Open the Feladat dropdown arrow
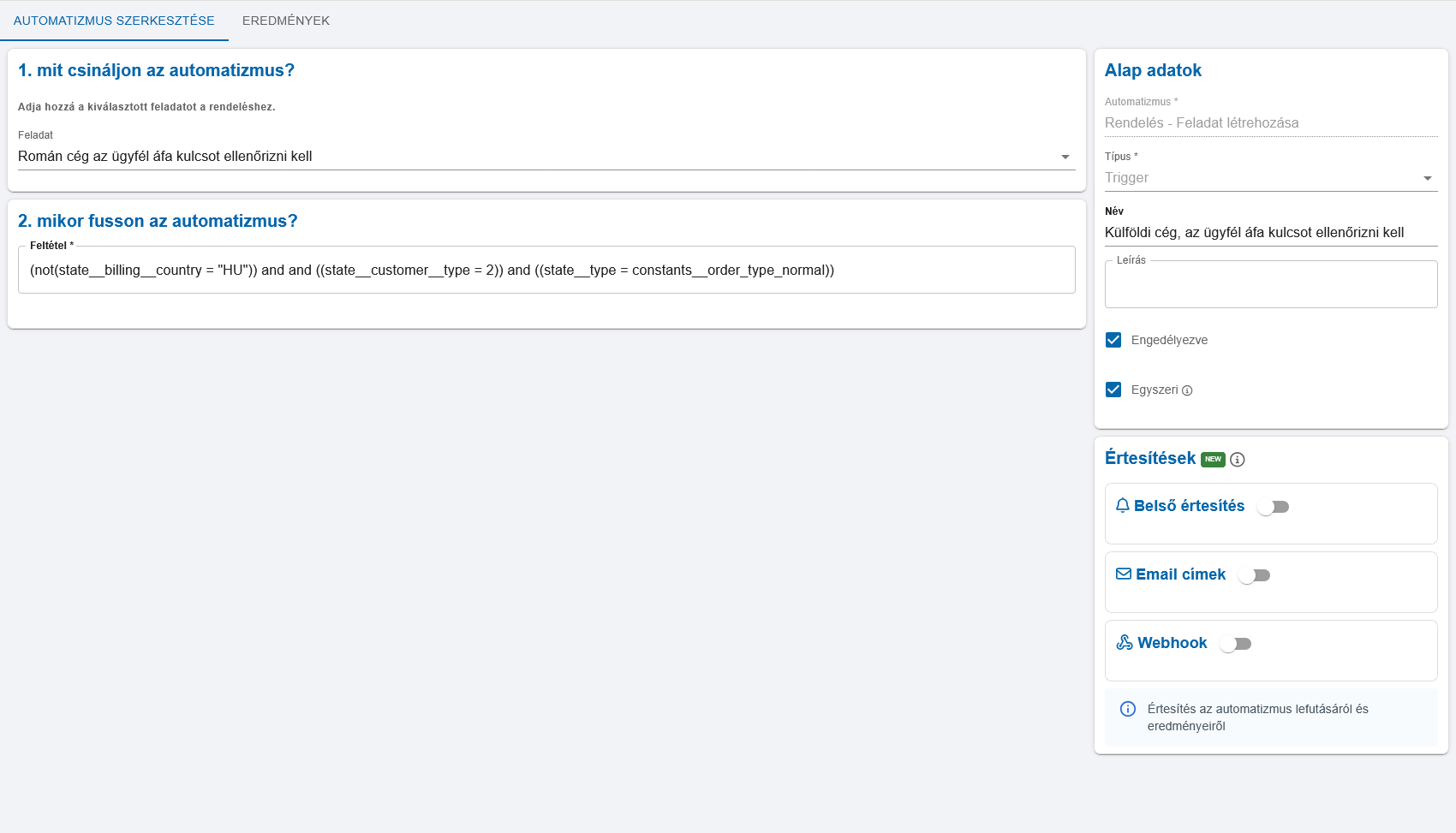This screenshot has height=833, width=1456. coord(1065,157)
